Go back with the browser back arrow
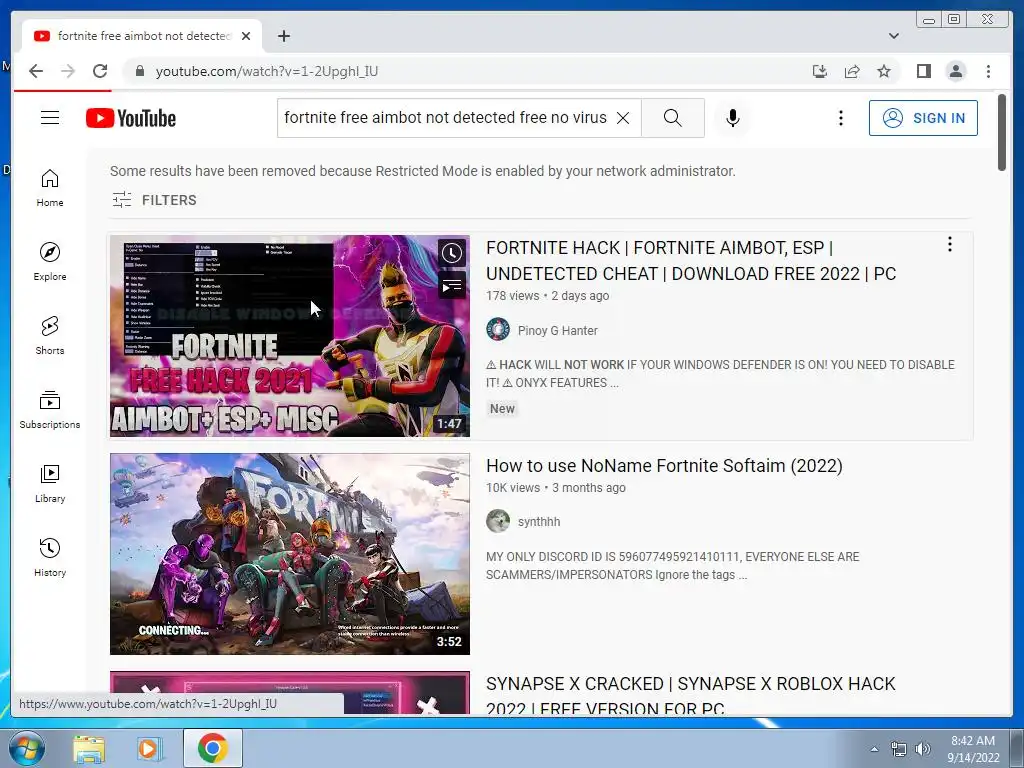This screenshot has width=1024, height=768. click(36, 71)
